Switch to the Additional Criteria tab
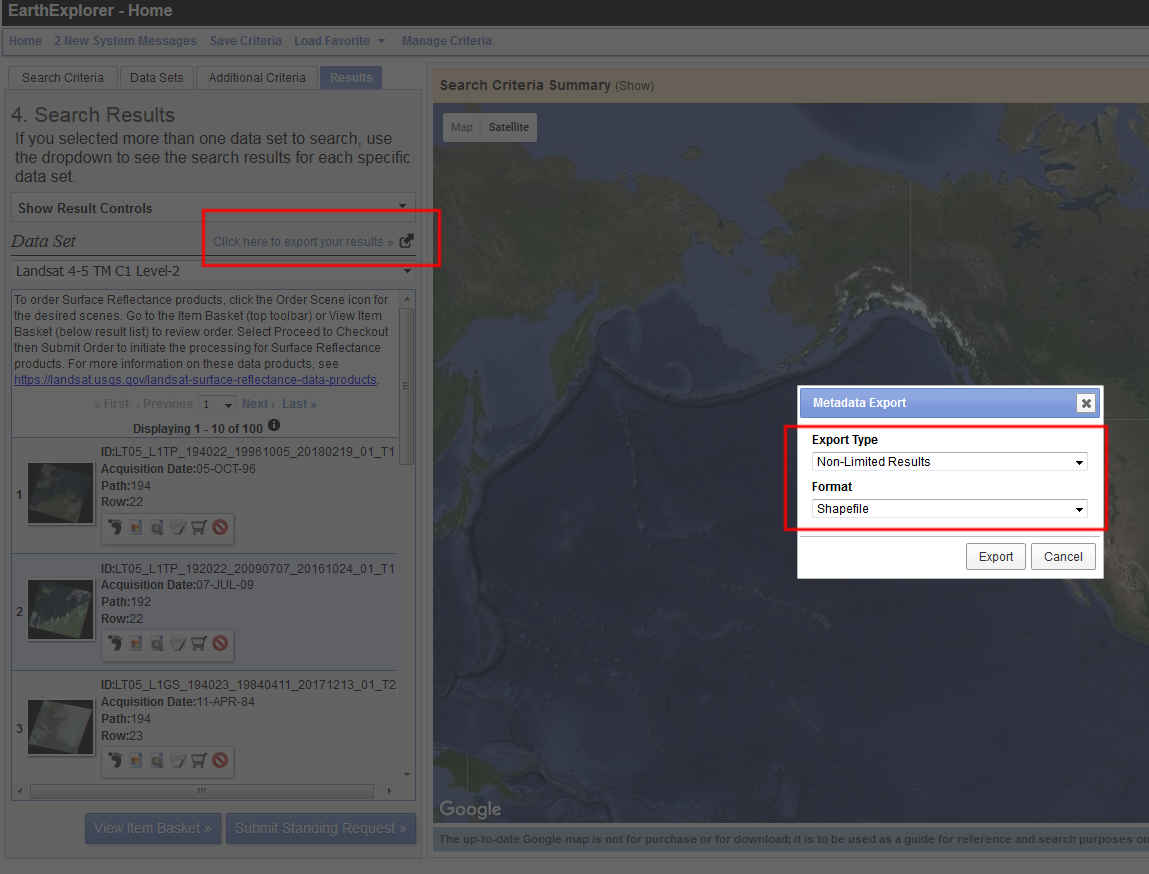The height and width of the screenshot is (874, 1149). pos(257,78)
